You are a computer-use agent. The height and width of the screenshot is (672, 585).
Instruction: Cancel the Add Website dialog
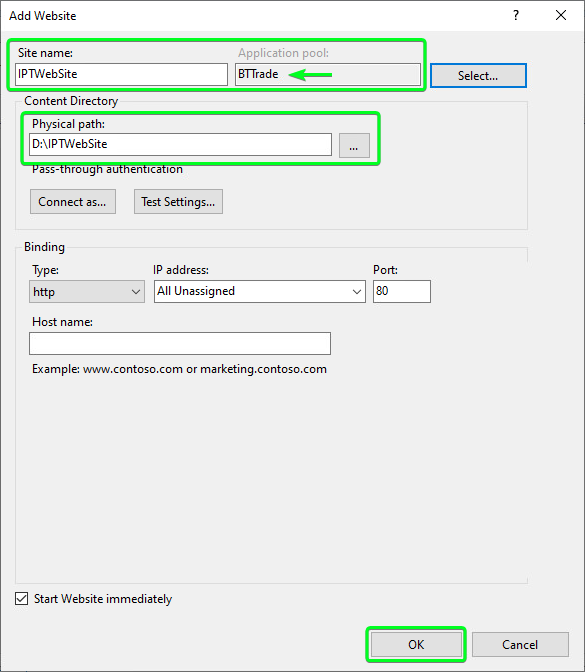(x=520, y=645)
